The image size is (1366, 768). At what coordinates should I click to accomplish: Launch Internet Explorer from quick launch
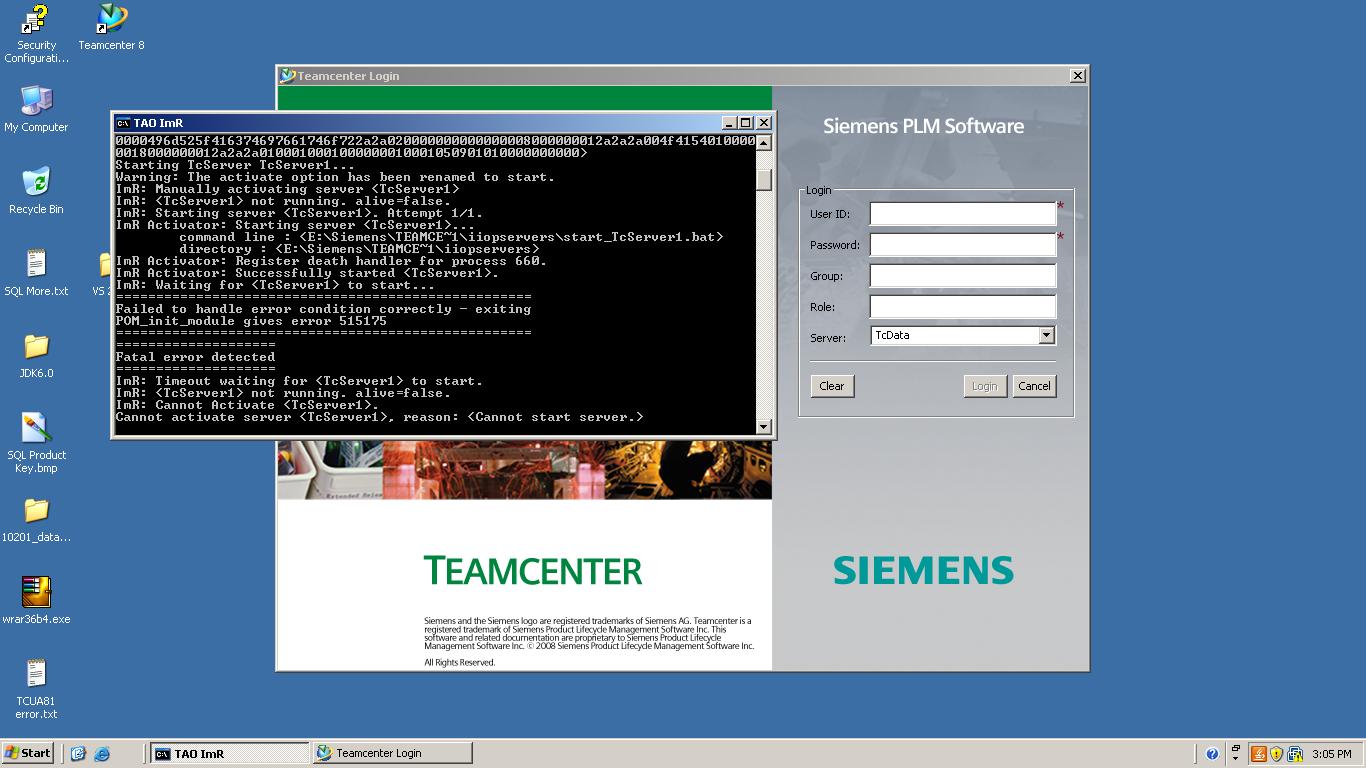[x=101, y=754]
